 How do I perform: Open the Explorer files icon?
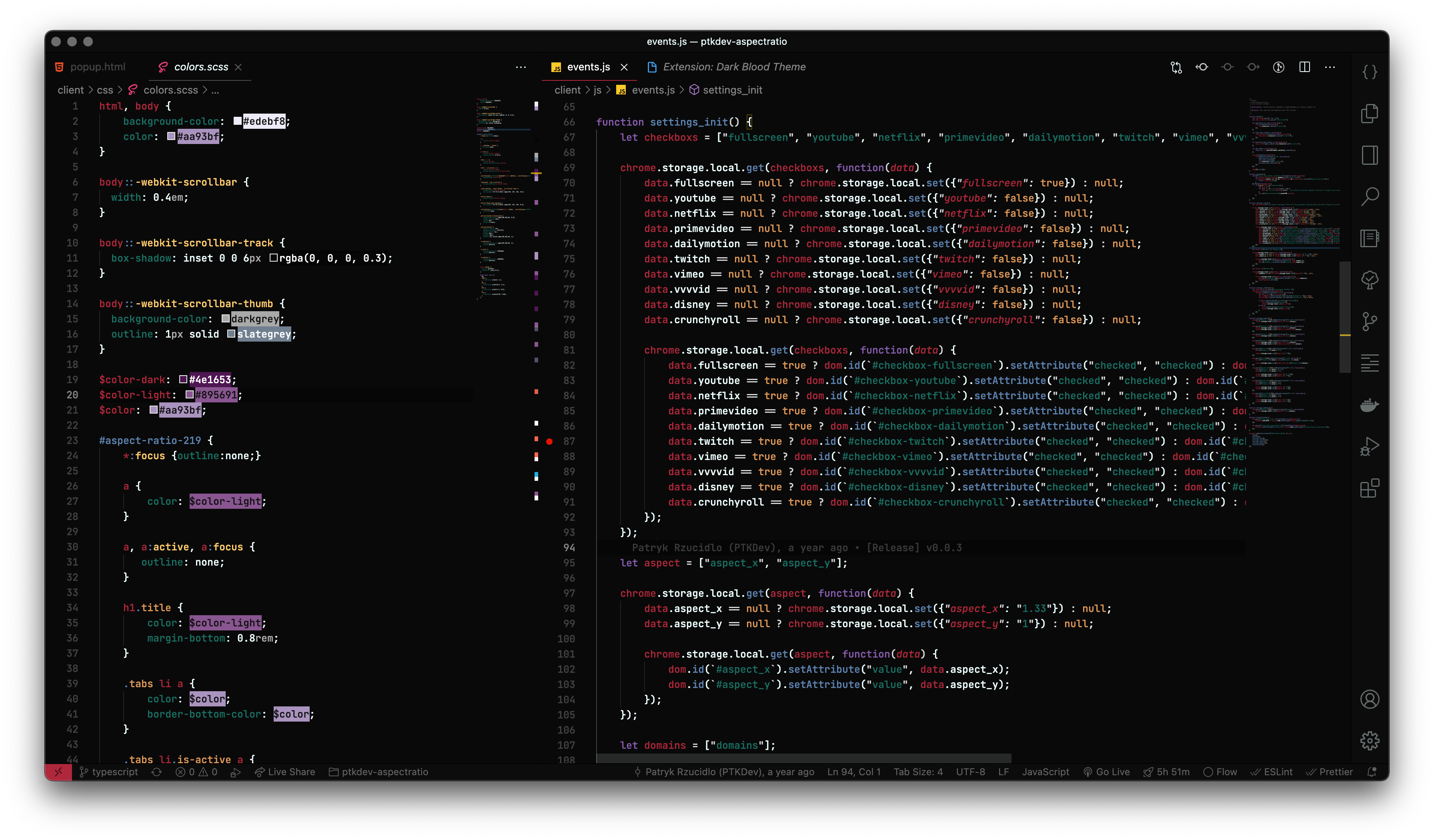click(1370, 113)
